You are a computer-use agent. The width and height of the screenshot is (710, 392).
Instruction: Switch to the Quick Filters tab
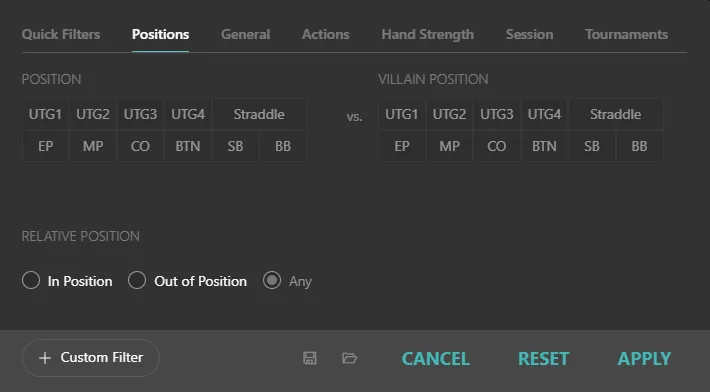[61, 34]
